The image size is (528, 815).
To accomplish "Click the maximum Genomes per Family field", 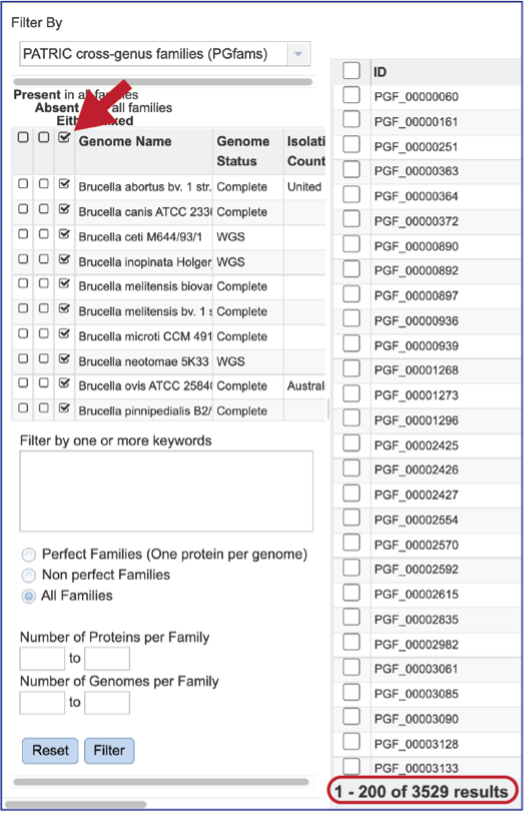I will (x=107, y=703).
